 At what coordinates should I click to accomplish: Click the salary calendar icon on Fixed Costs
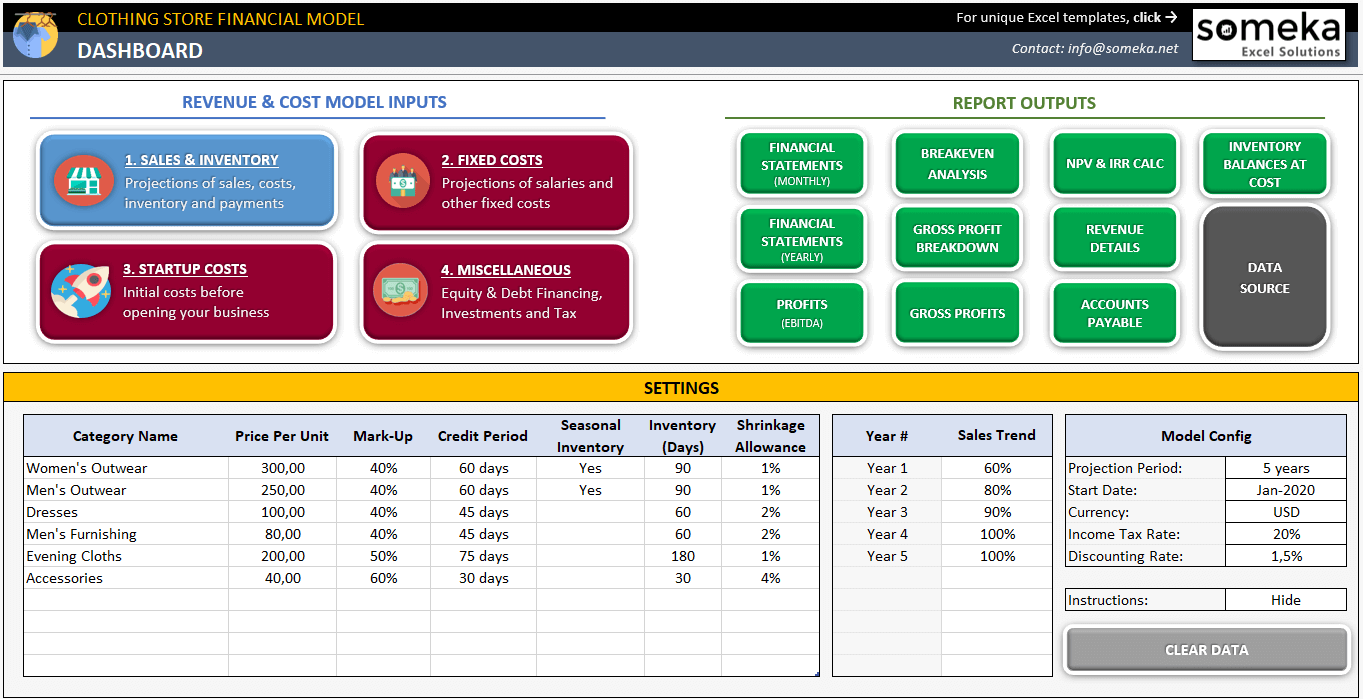401,183
